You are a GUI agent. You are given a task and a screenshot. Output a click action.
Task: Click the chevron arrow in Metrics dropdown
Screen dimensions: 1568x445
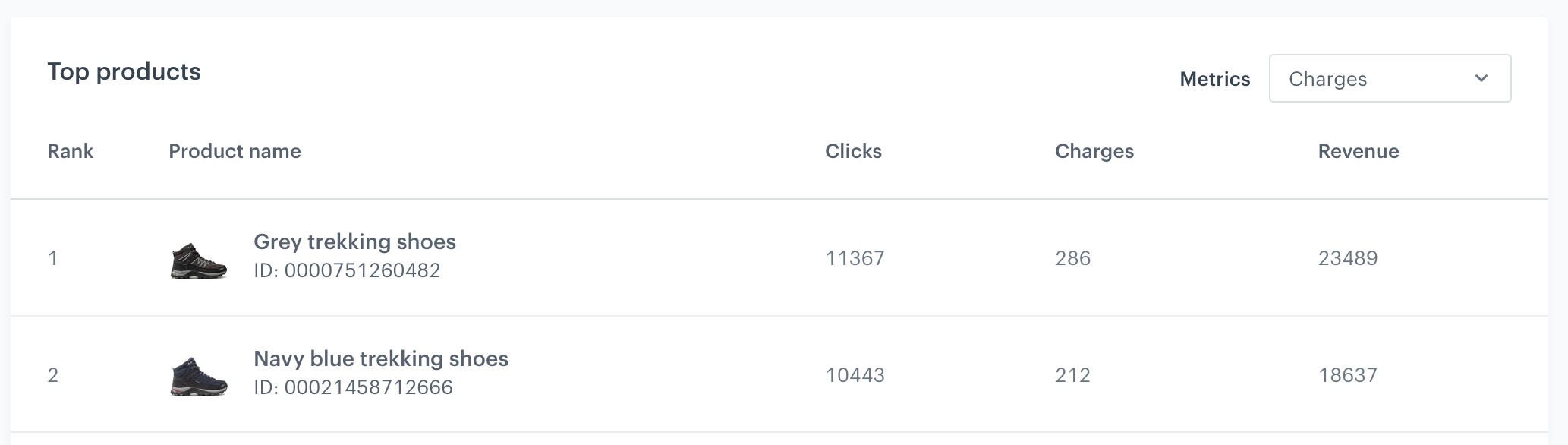click(x=1481, y=78)
